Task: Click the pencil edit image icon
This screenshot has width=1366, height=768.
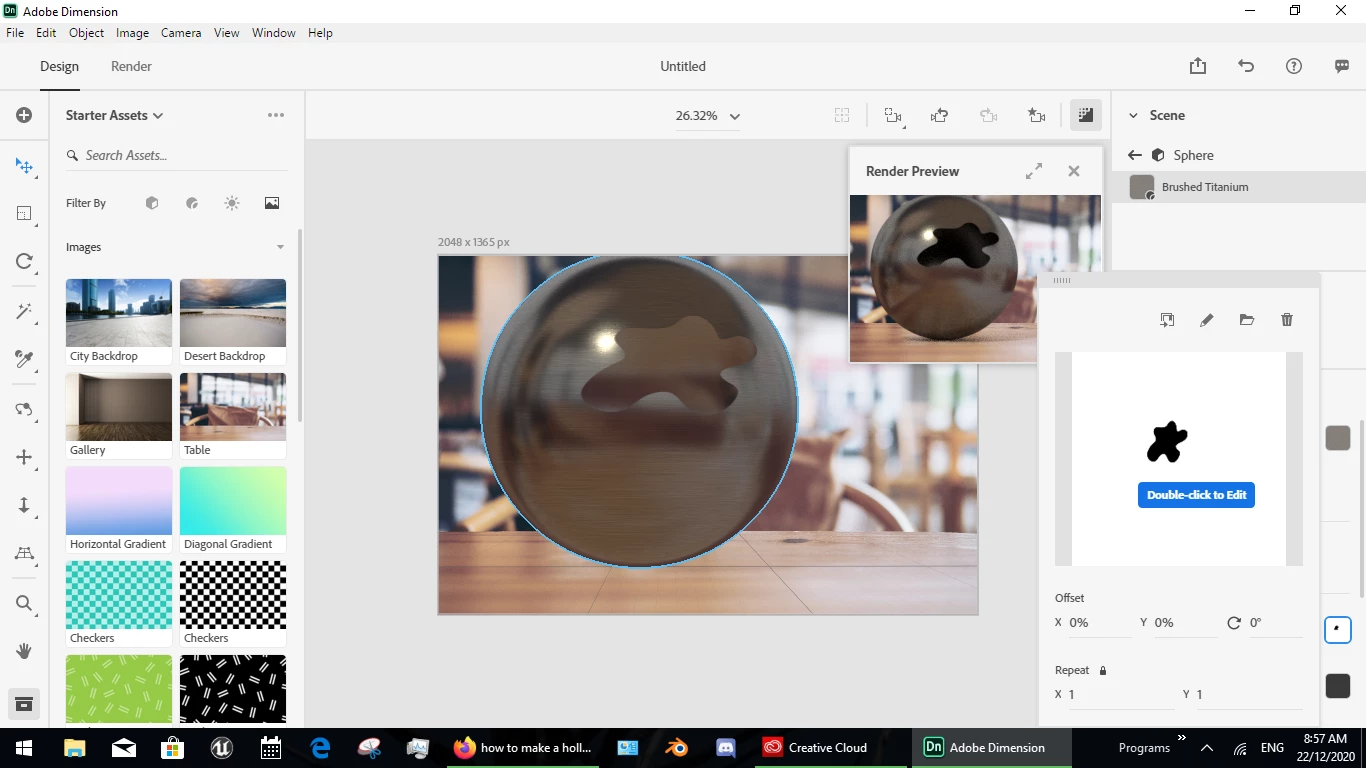Action: [1207, 320]
